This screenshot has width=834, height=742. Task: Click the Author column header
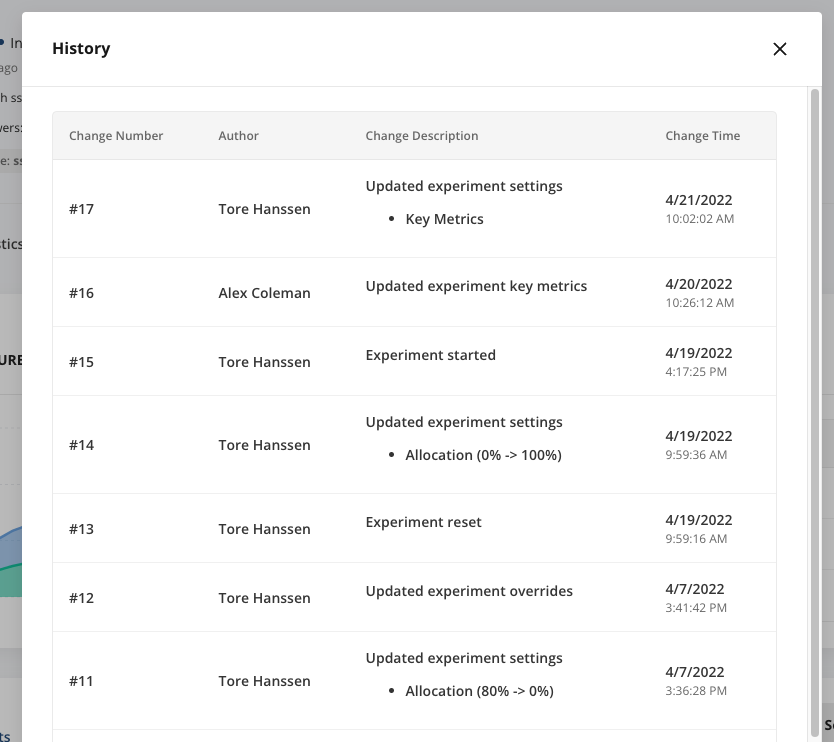[238, 136]
